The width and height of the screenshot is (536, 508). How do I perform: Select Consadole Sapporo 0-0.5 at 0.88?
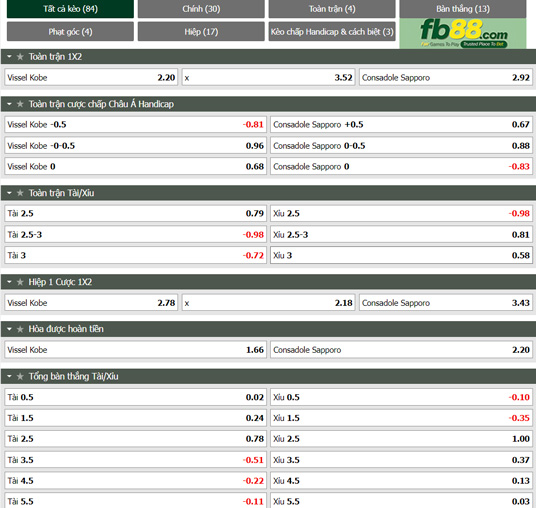tap(401, 146)
